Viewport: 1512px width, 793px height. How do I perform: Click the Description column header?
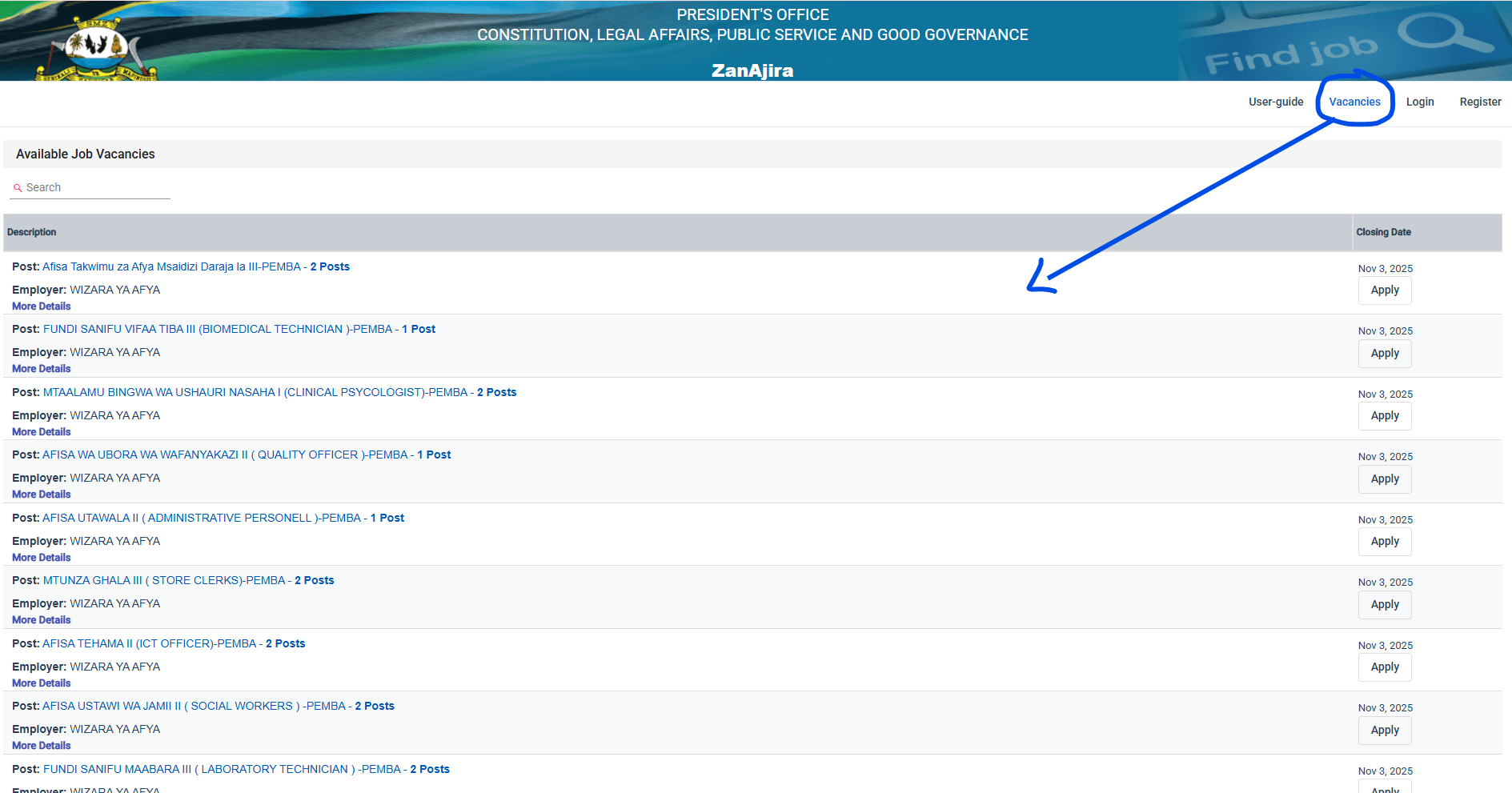32,232
